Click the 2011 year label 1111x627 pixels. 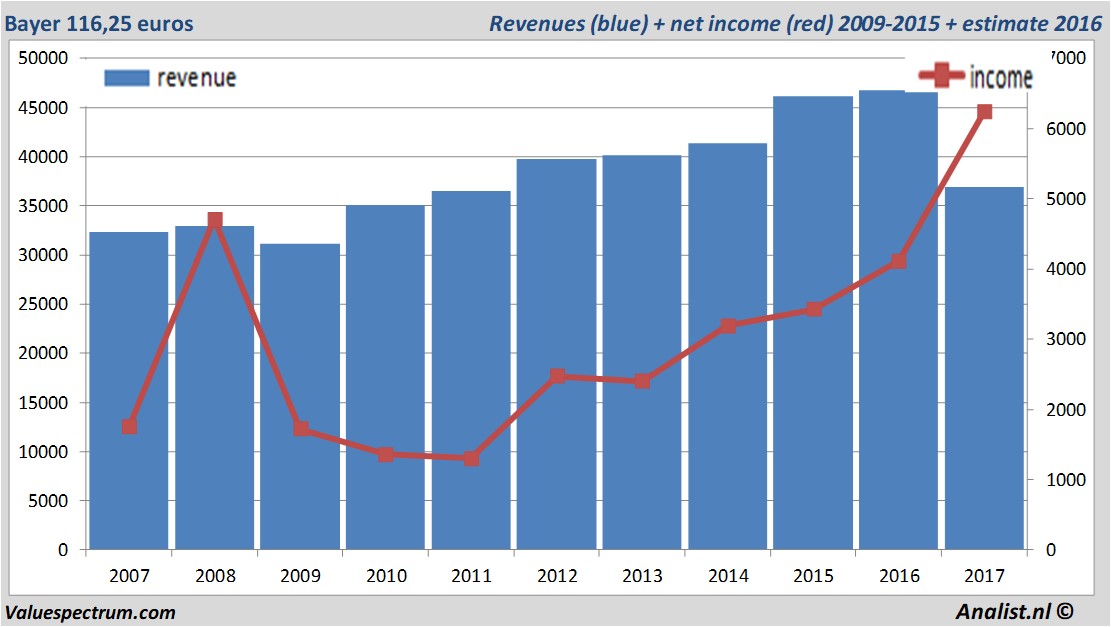[x=471, y=575]
